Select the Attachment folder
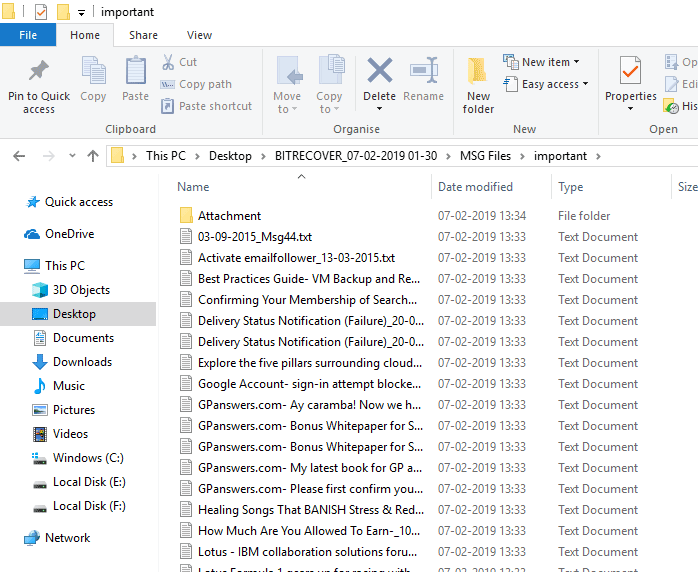 (x=229, y=216)
